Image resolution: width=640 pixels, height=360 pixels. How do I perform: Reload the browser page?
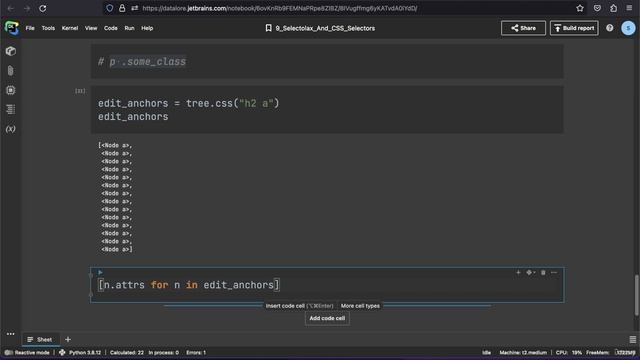coord(42,8)
